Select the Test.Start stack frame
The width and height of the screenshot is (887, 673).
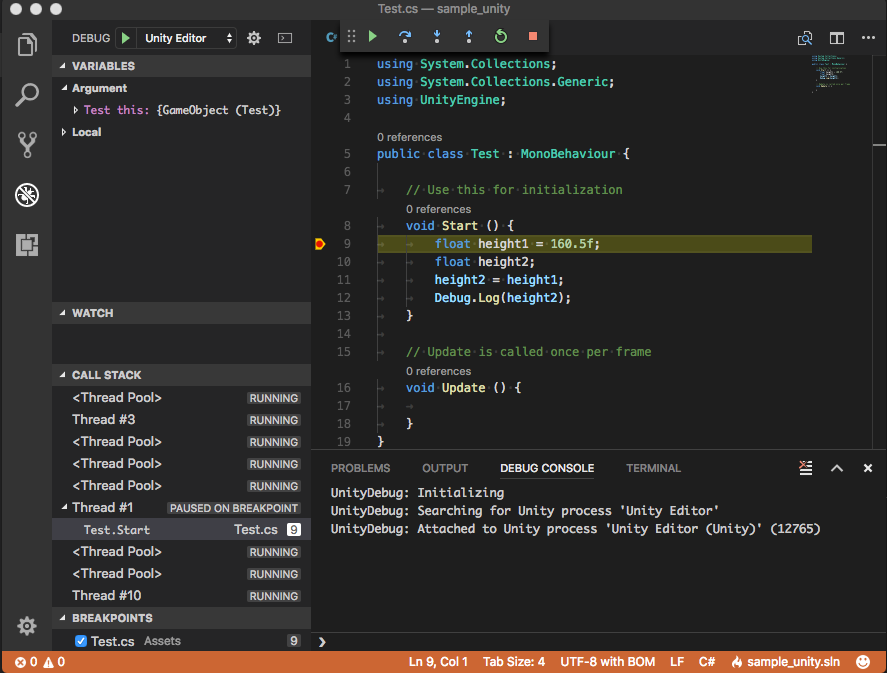point(117,530)
